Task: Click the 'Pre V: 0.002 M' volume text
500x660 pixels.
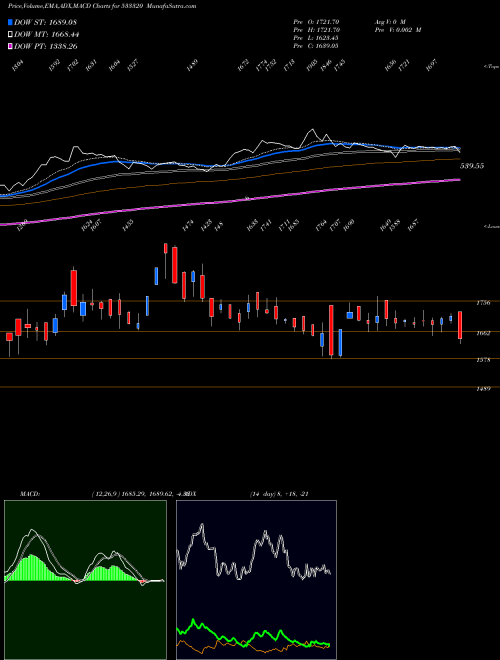Action: tap(398, 29)
